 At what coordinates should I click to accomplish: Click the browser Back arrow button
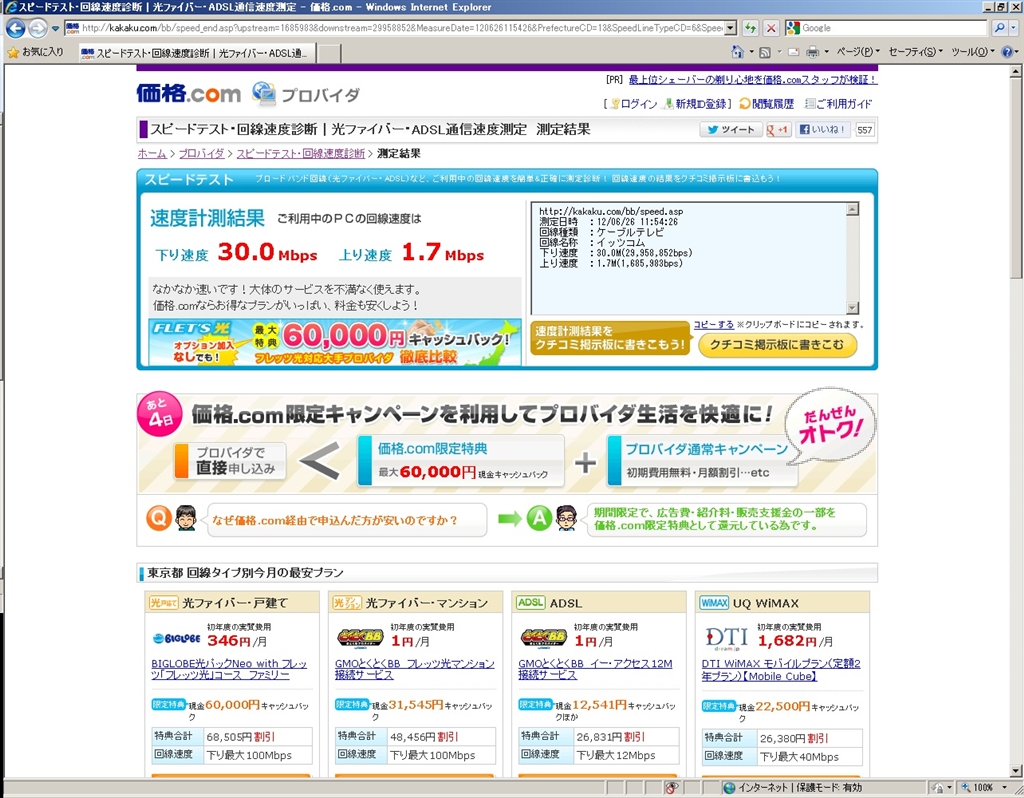click(x=16, y=28)
